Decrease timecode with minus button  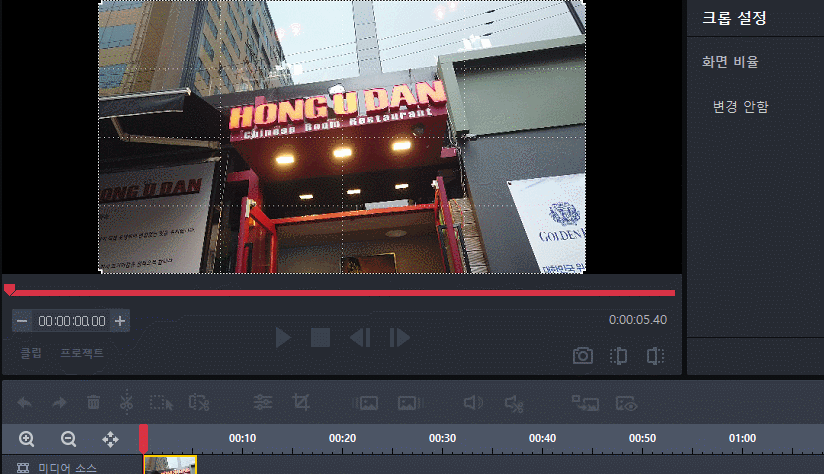click(22, 321)
